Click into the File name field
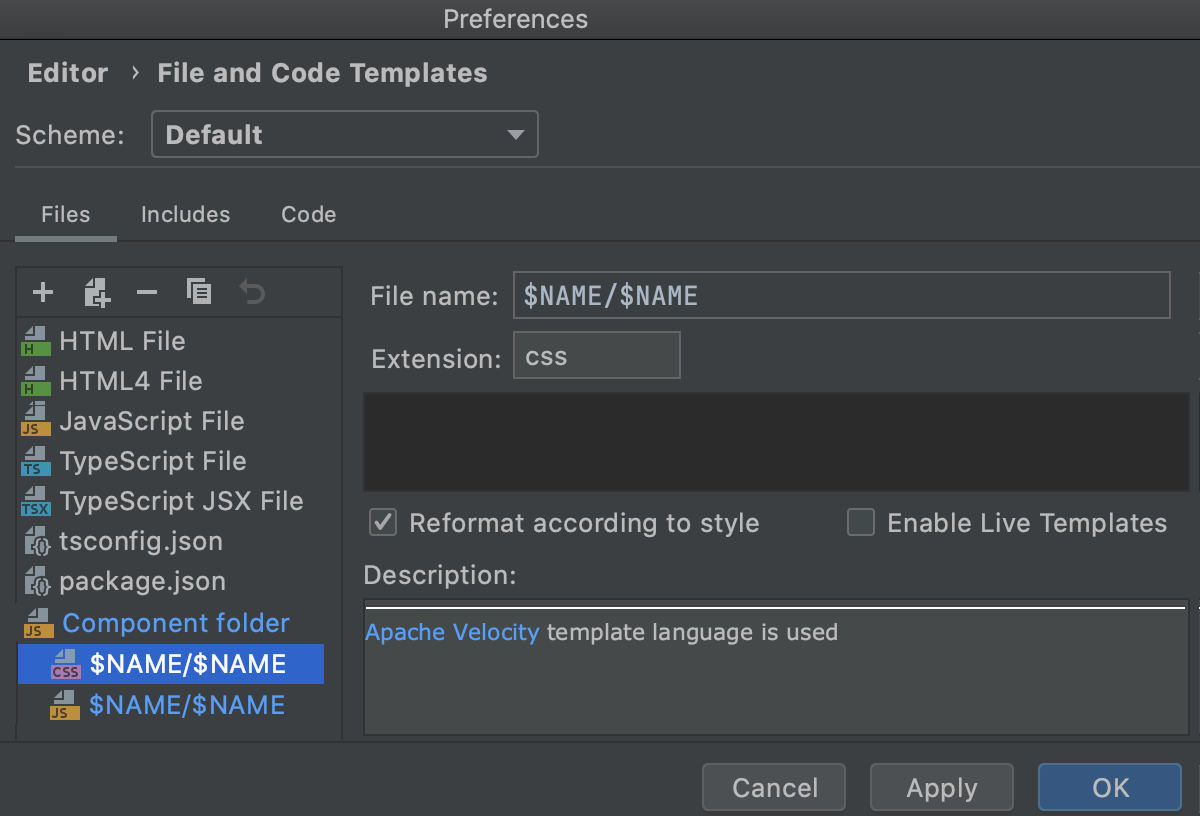 pos(840,296)
